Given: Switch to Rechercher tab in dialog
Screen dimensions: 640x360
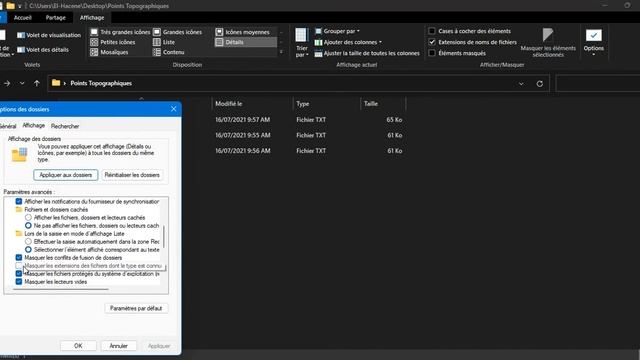Looking at the screenshot, I should tap(65, 126).
